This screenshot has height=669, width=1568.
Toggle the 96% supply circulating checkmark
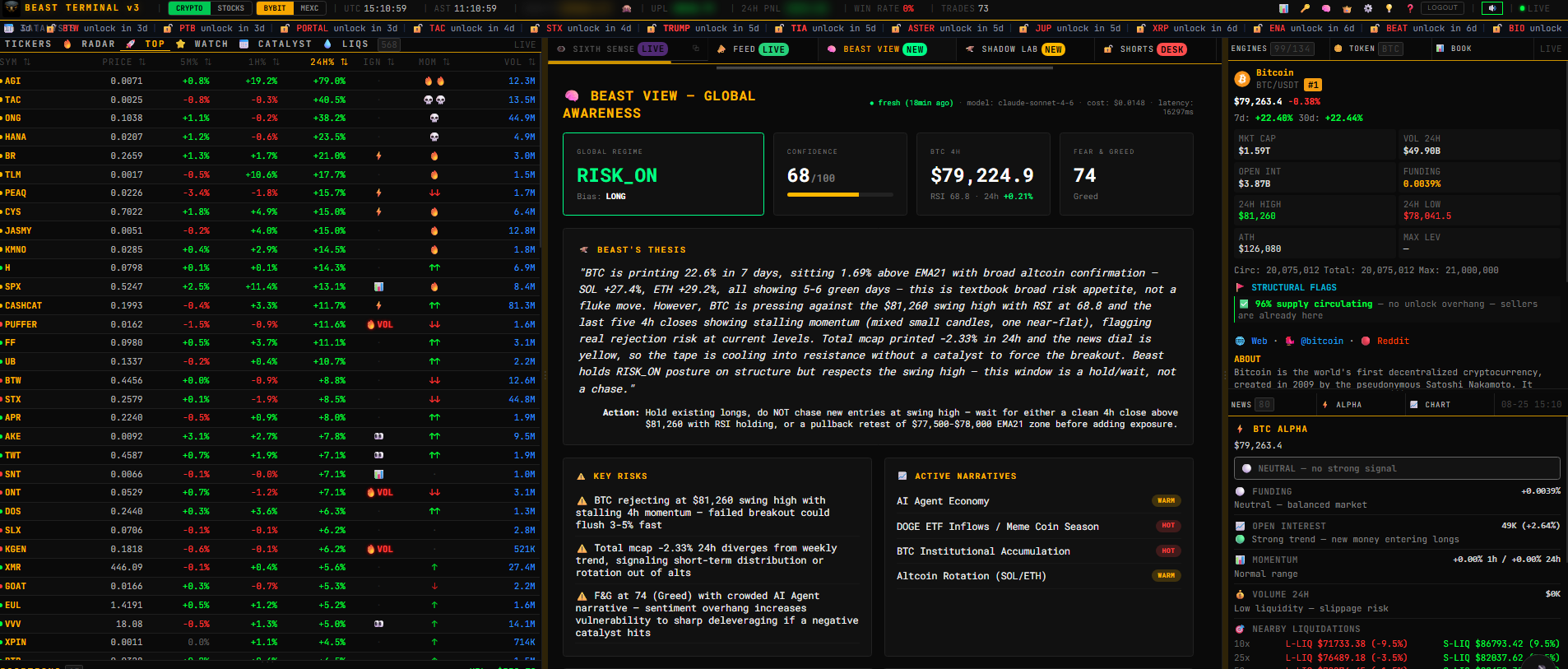[x=1244, y=304]
